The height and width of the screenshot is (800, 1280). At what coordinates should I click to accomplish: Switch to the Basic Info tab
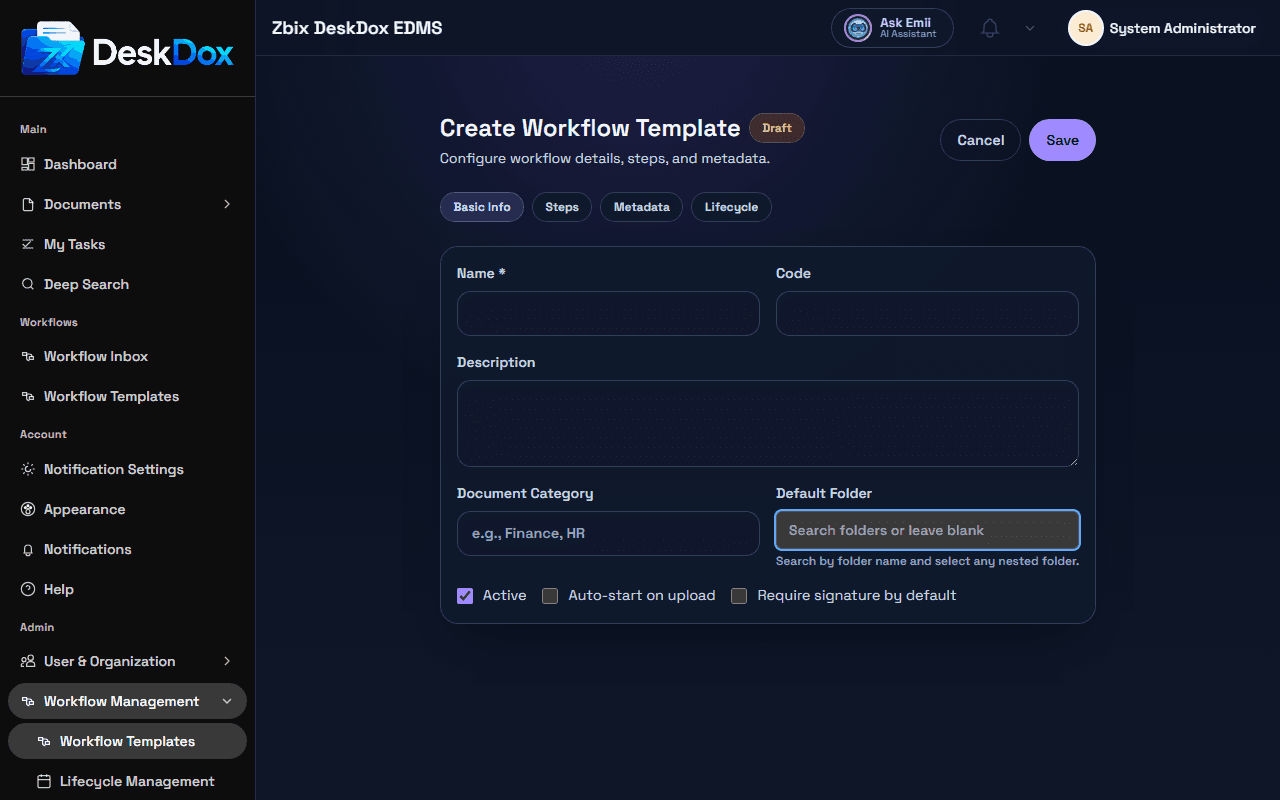pyautogui.click(x=482, y=207)
